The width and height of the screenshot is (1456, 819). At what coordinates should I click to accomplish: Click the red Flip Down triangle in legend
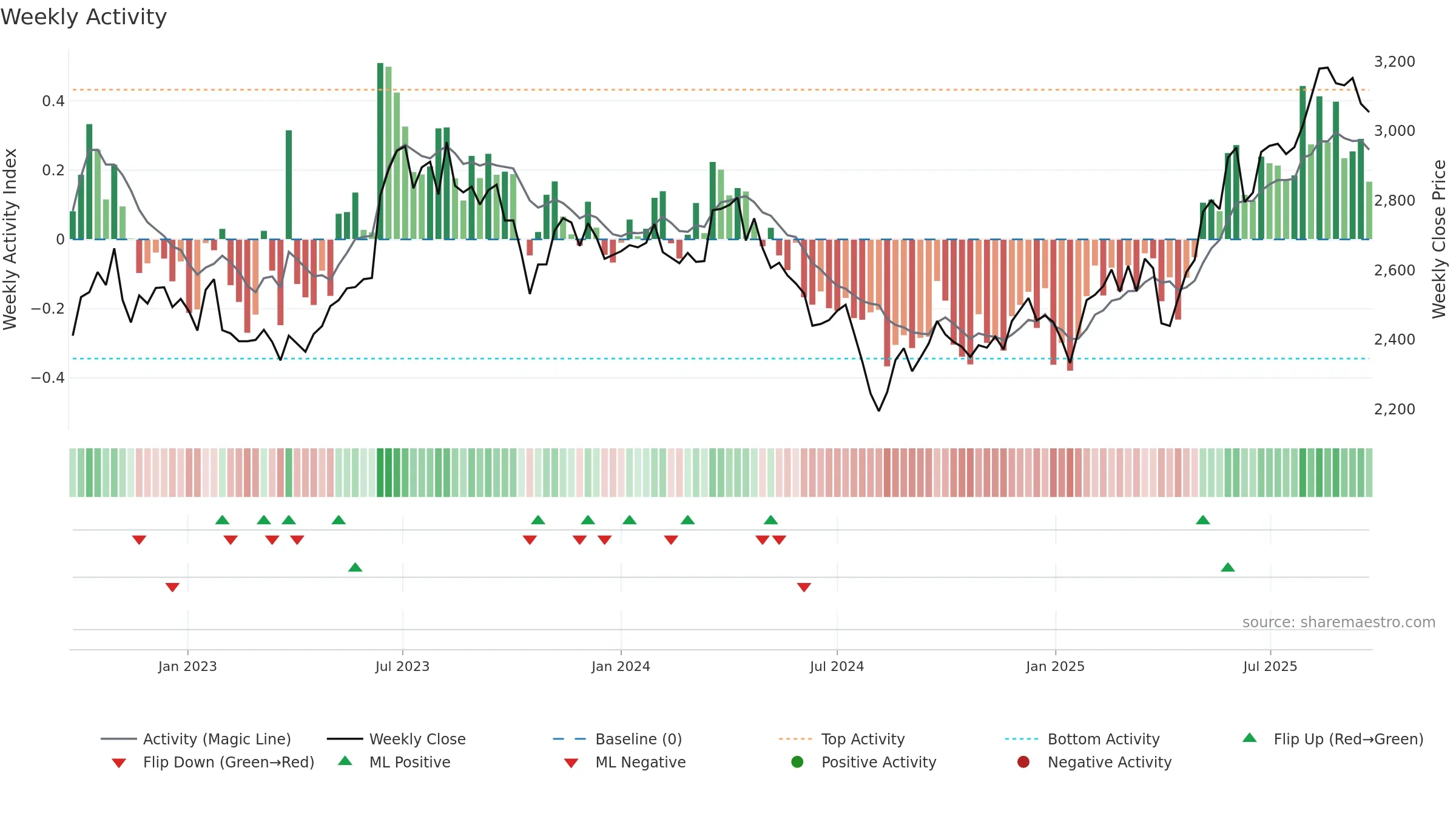point(119,763)
